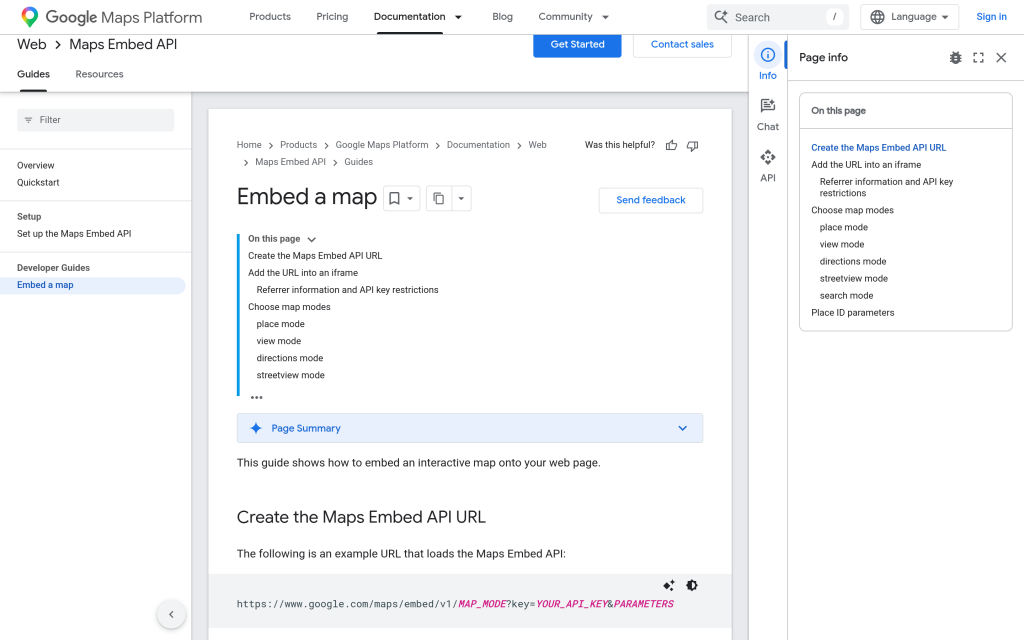Close the Page info panel
Image resolution: width=1024 pixels, height=640 pixels.
point(1001,57)
